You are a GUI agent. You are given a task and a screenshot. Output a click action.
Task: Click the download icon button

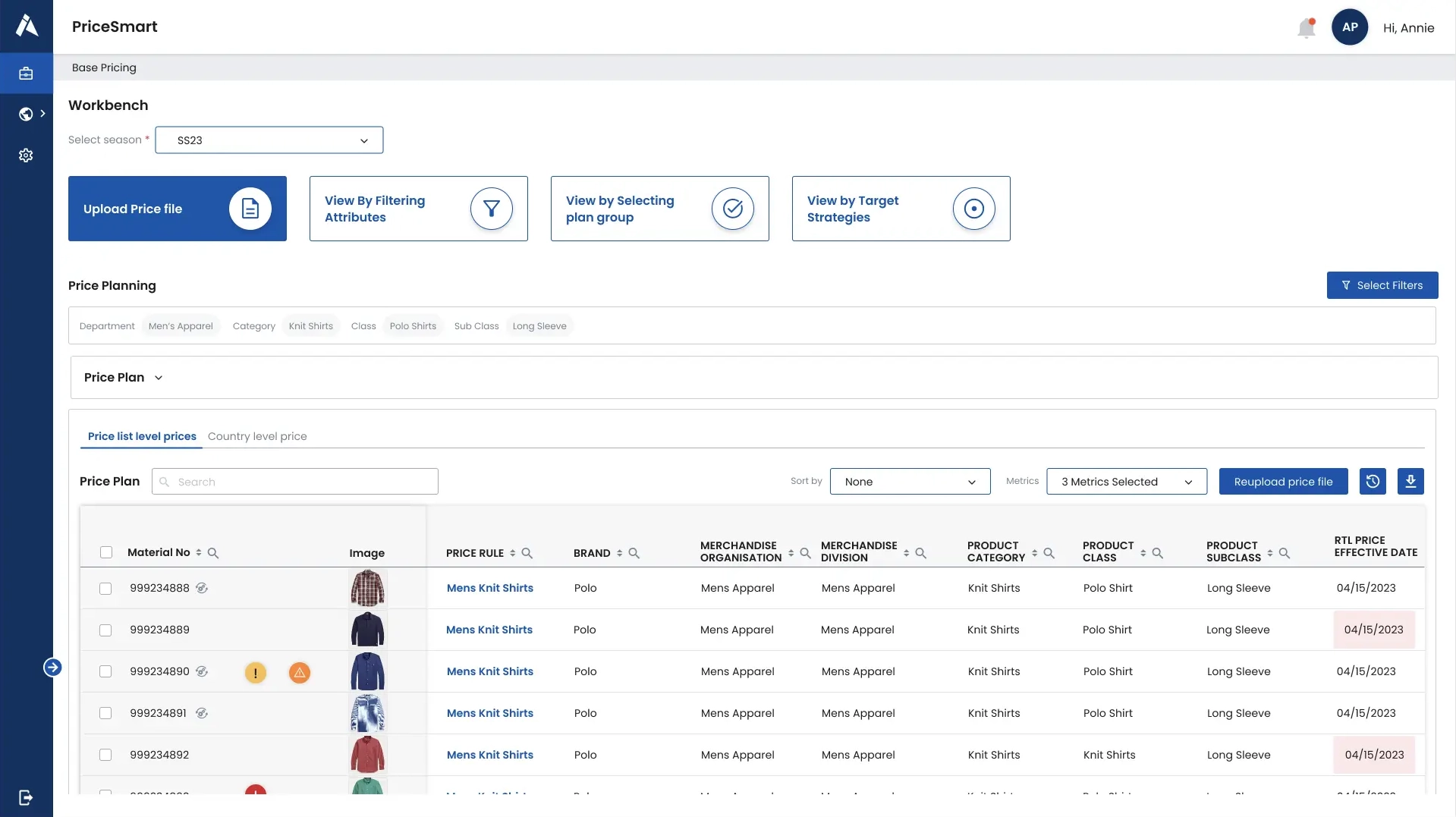click(1410, 482)
